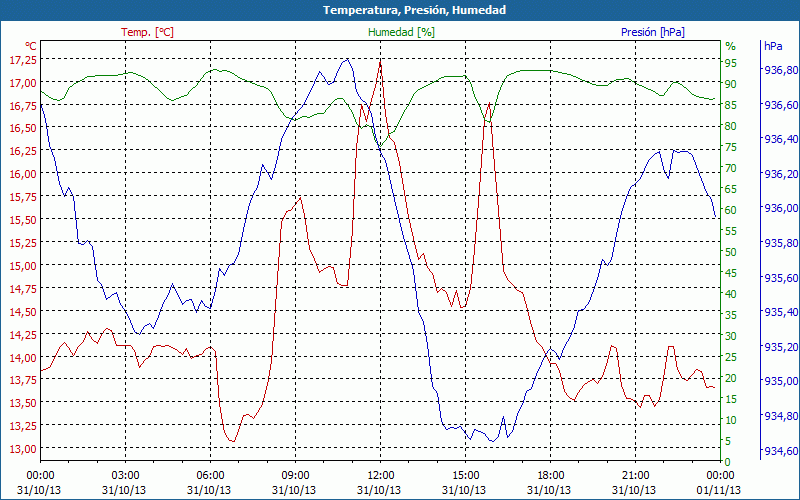Click humidity axis value "40"
Image resolution: width=800 pixels, height=500 pixels.
731,294
